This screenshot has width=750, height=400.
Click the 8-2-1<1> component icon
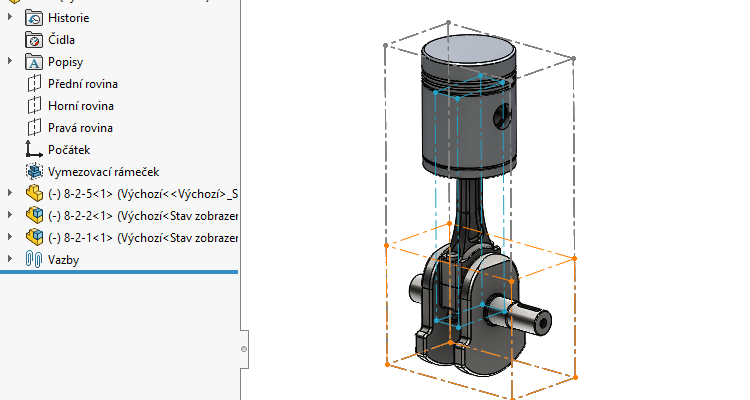(34, 238)
